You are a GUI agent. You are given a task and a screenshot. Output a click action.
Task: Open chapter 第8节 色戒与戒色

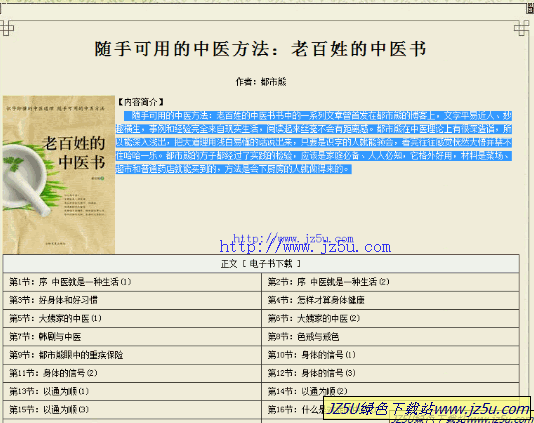coord(303,337)
